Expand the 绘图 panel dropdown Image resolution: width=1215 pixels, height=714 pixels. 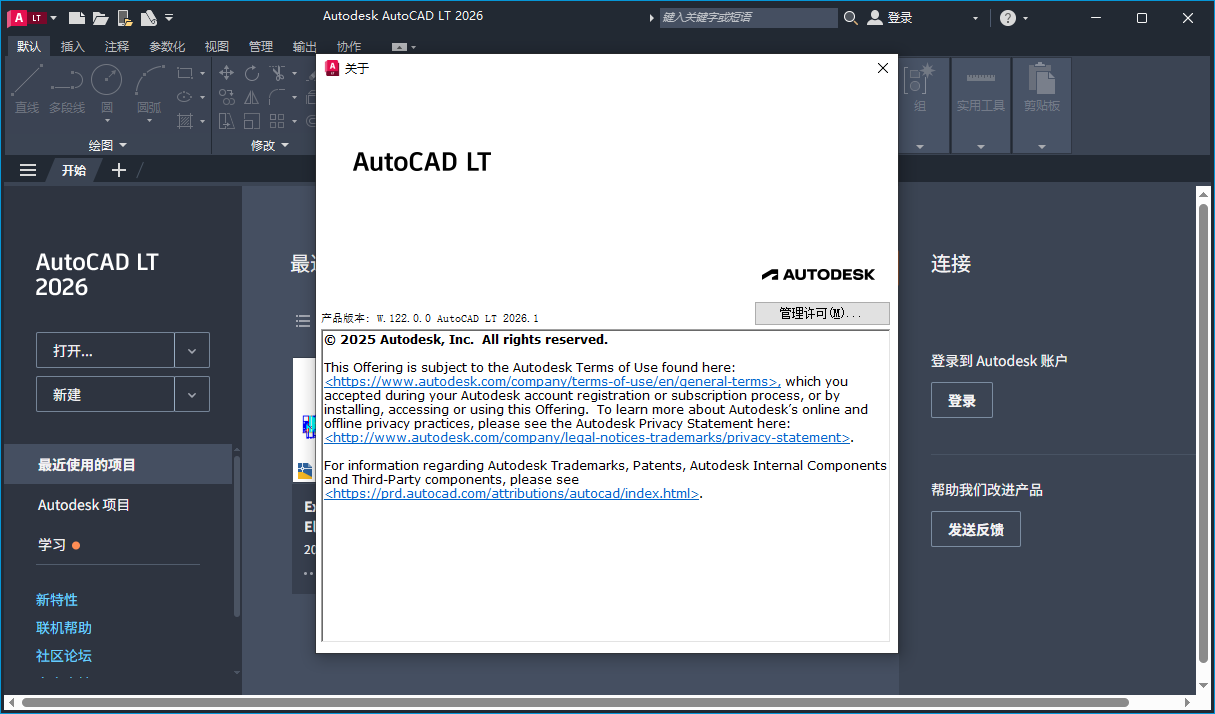coord(122,144)
